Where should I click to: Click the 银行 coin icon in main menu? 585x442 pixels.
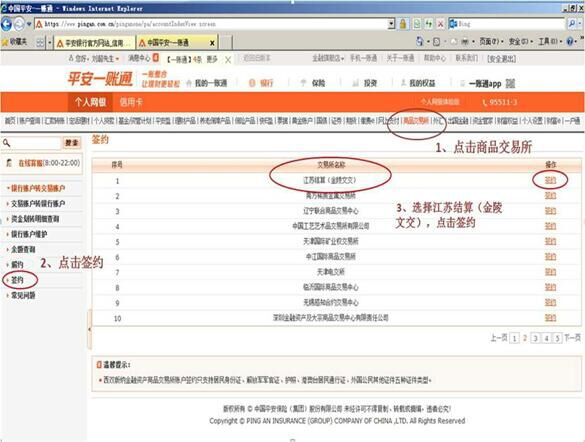(x=252, y=83)
